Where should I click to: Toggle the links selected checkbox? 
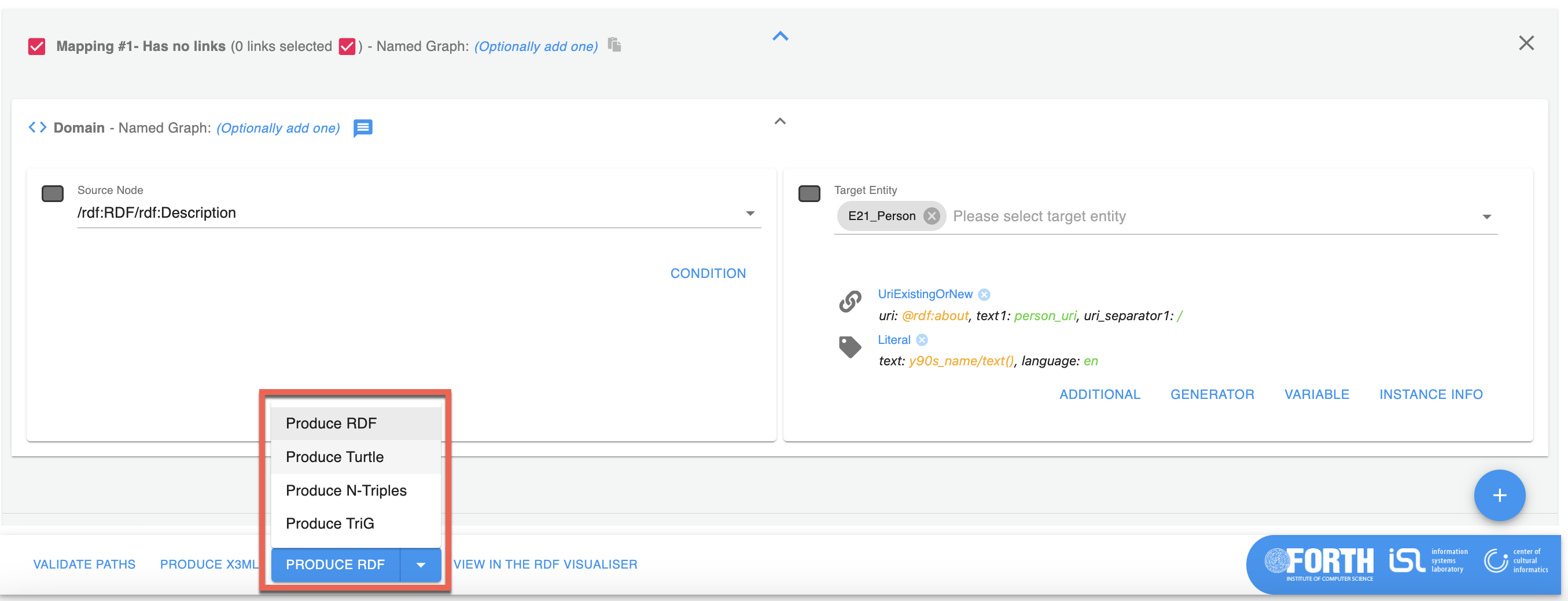[347, 46]
